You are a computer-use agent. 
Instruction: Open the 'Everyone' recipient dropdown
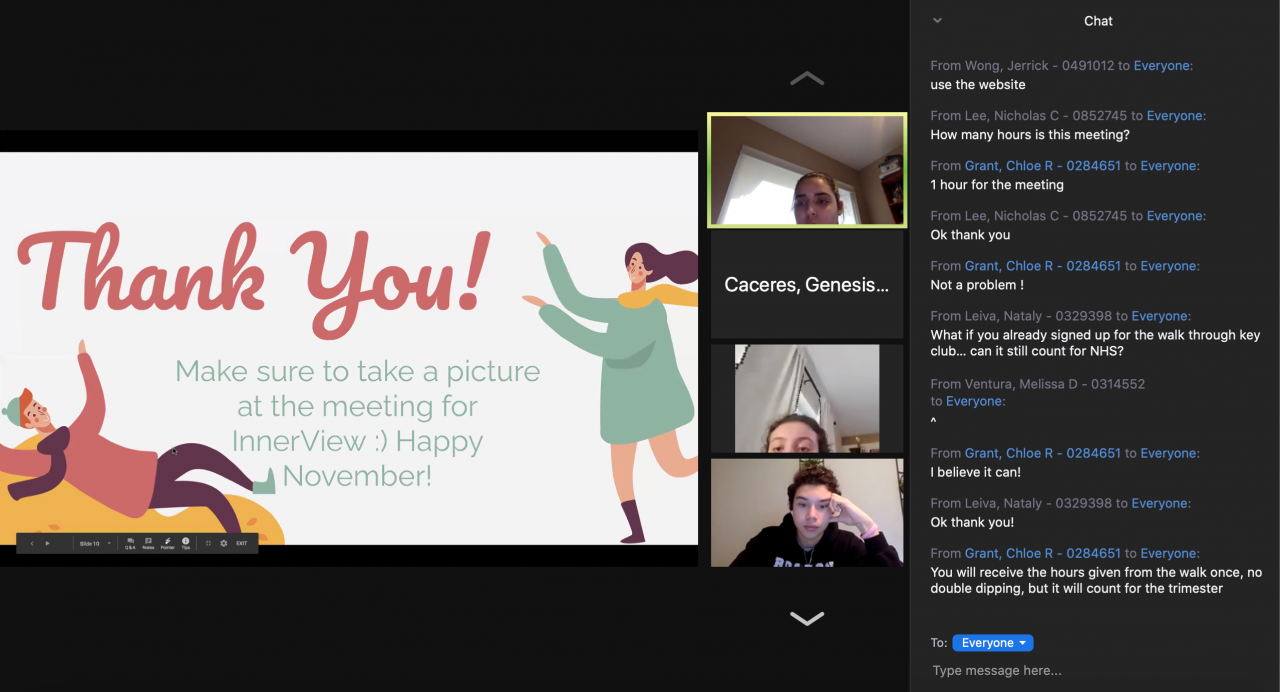[992, 643]
